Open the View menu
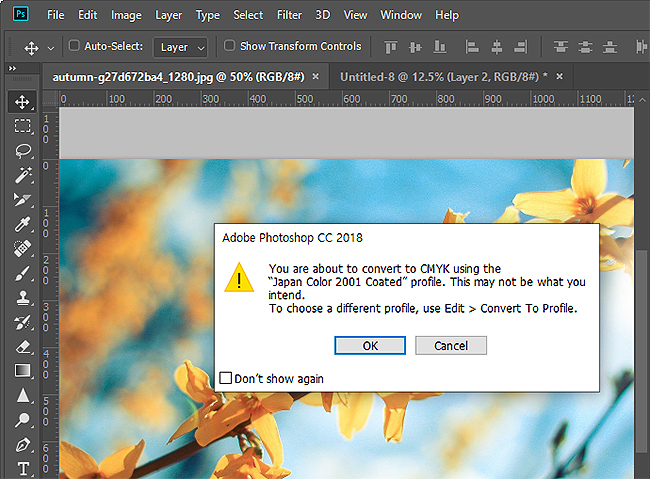Image resolution: width=650 pixels, height=479 pixels. 355,15
